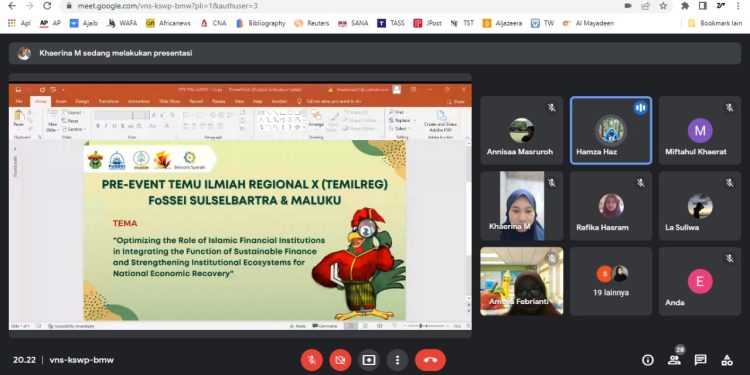Expand the Bookmark lain folder

tap(715, 23)
